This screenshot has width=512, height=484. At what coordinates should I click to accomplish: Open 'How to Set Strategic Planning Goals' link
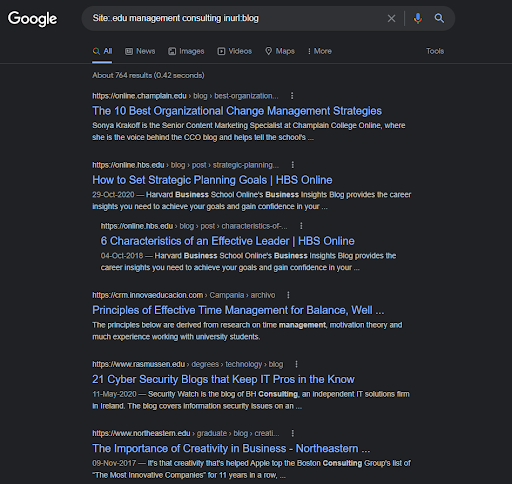pyautogui.click(x=212, y=180)
